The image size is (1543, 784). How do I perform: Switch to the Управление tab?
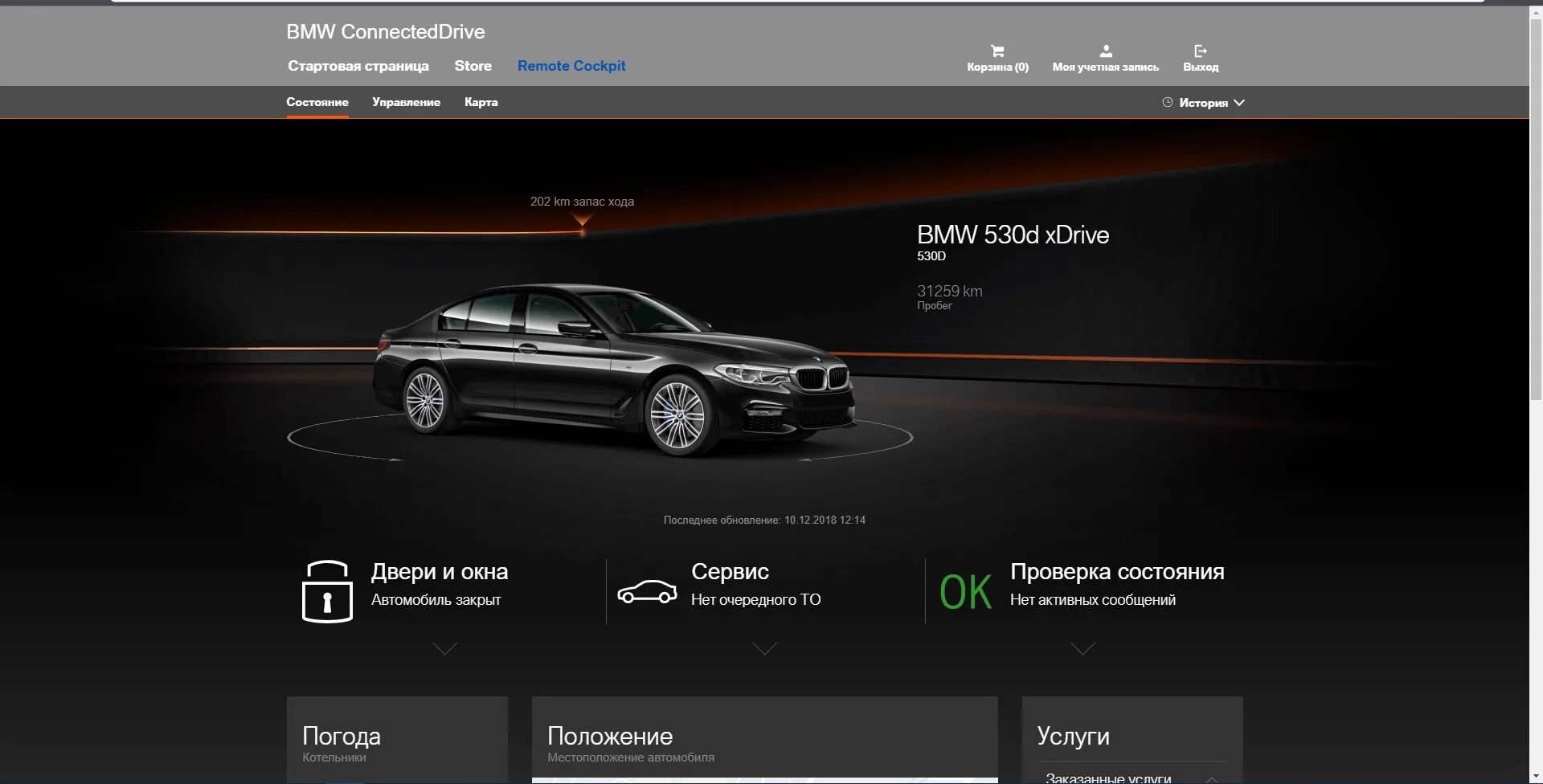pos(406,102)
